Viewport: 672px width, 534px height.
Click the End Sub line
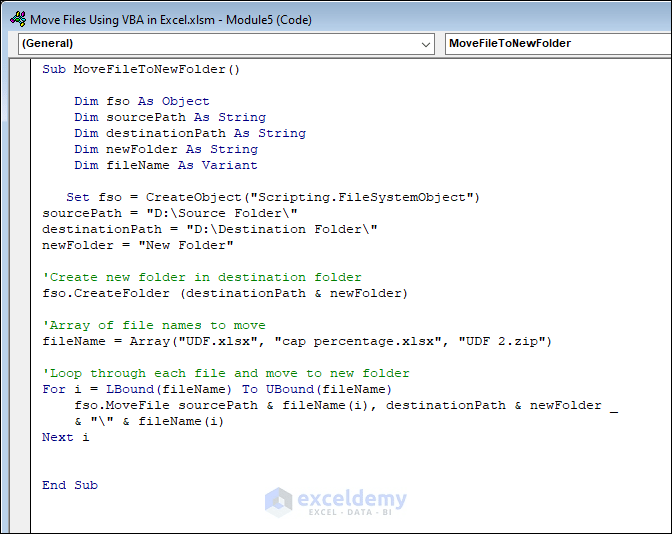[70, 485]
